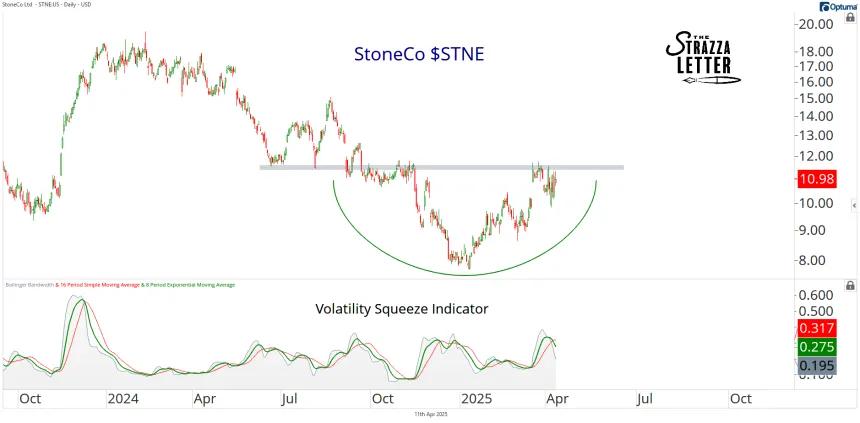
Task: Click the 8 Period Exponential Moving Average legend
Action: click(190, 285)
